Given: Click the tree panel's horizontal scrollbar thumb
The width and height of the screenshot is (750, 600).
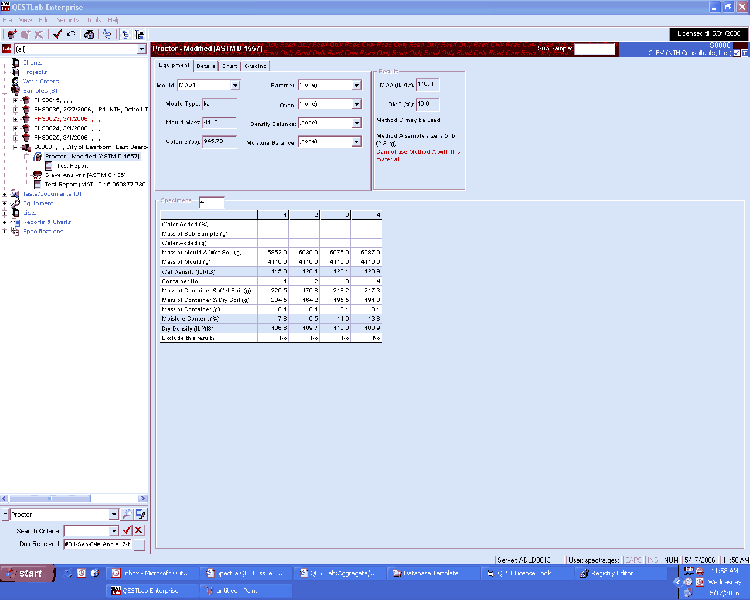Looking at the screenshot, I should point(50,498).
